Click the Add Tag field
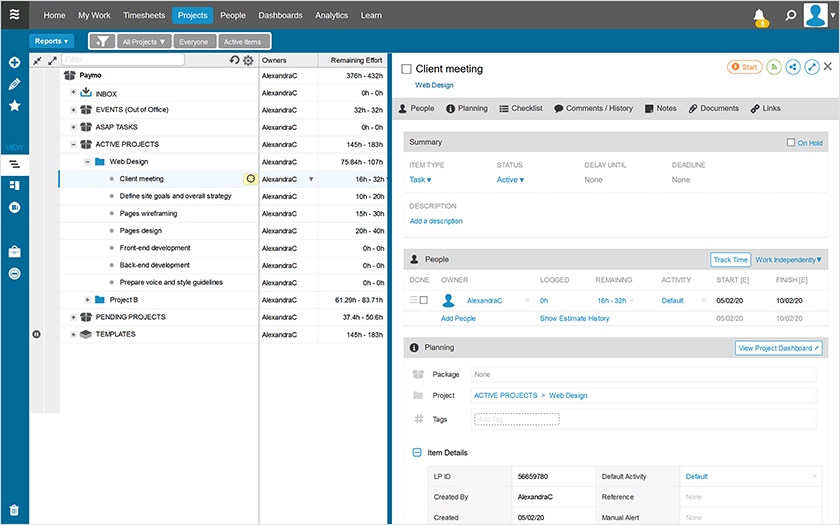 [x=516, y=419]
